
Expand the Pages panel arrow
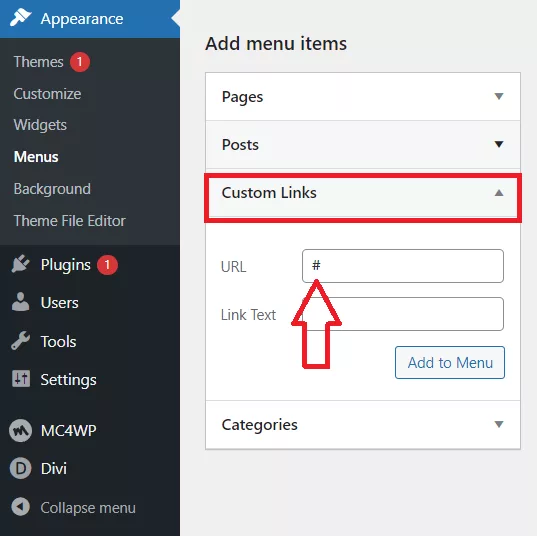pyautogui.click(x=499, y=96)
